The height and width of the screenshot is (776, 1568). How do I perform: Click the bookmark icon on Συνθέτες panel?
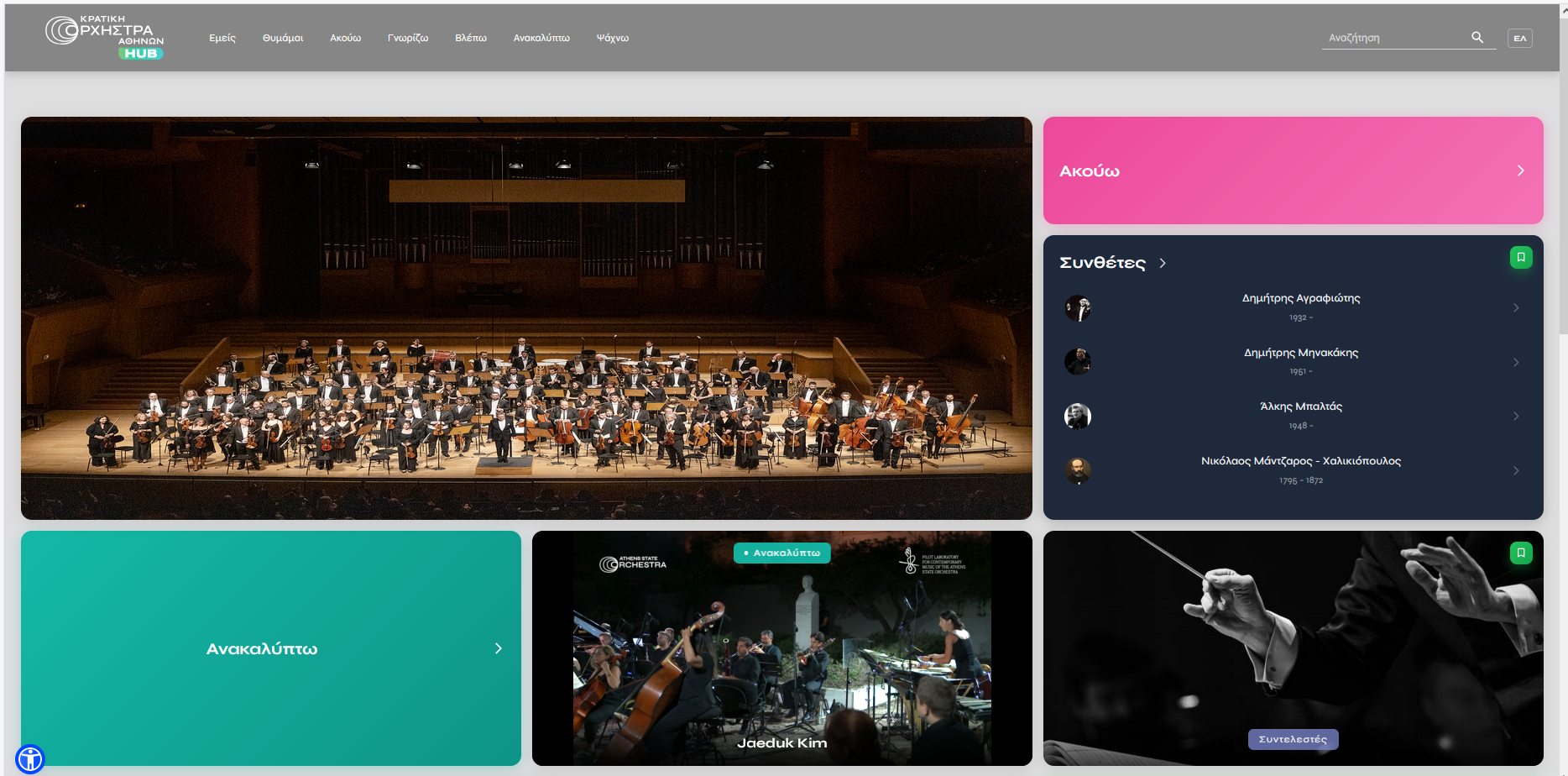click(x=1521, y=258)
